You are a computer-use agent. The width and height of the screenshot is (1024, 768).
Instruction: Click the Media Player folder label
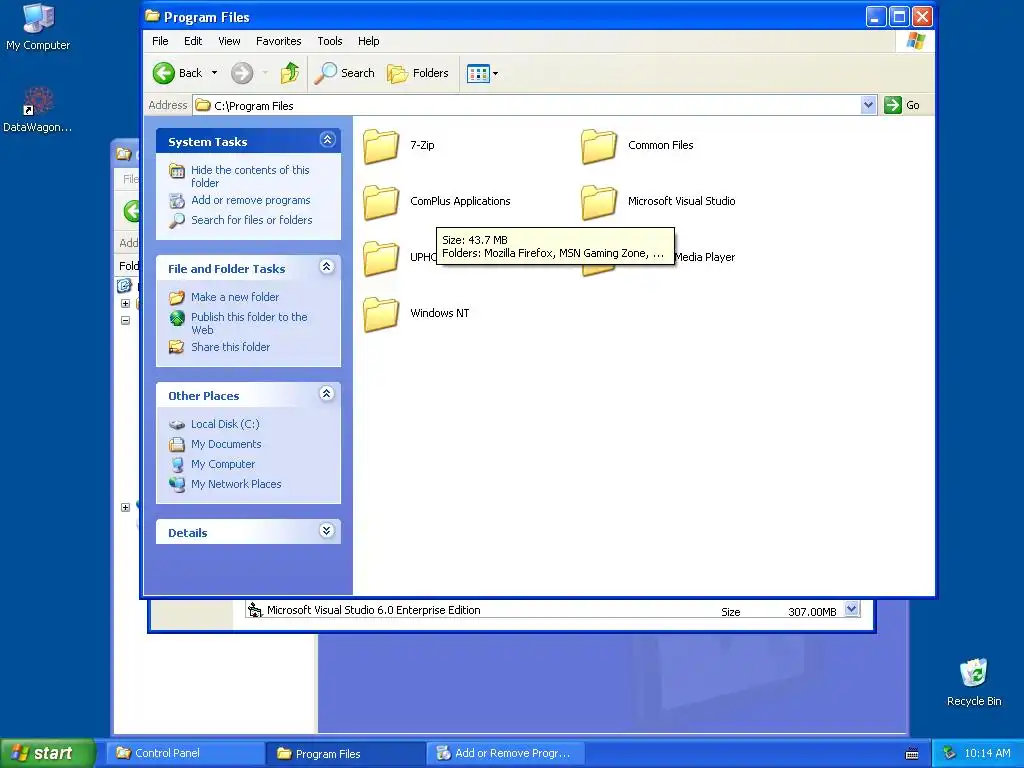(705, 257)
